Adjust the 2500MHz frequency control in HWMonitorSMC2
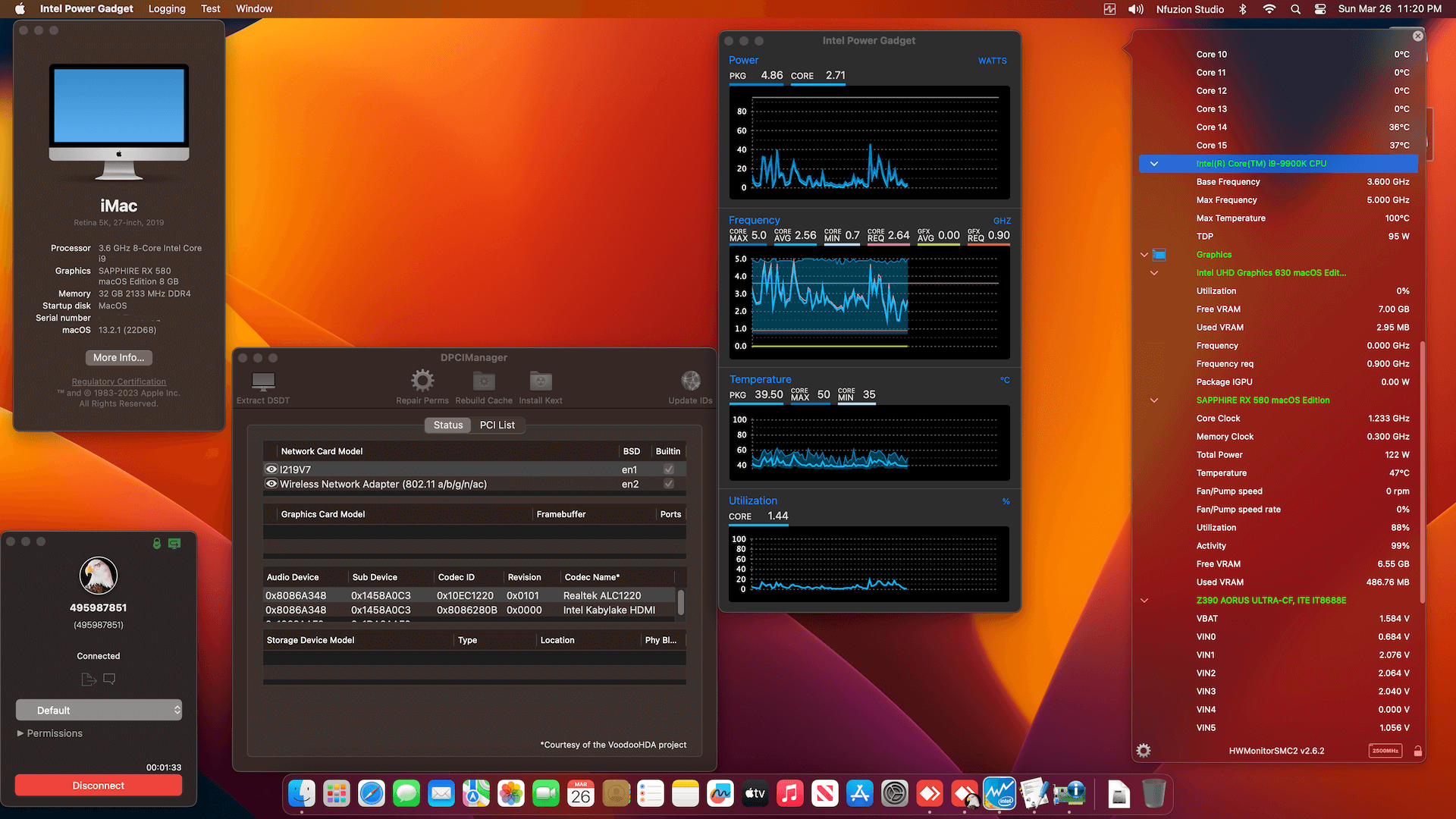This screenshot has height=819, width=1456. coord(1385,750)
